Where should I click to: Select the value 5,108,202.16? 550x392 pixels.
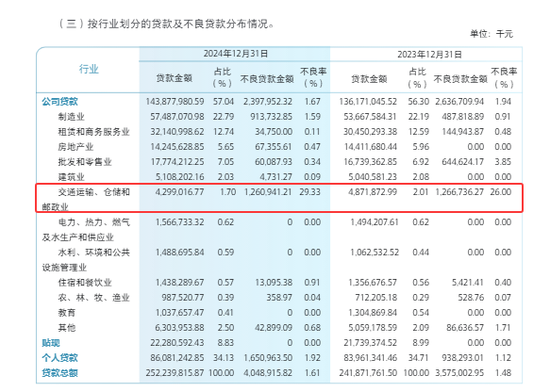point(180,177)
